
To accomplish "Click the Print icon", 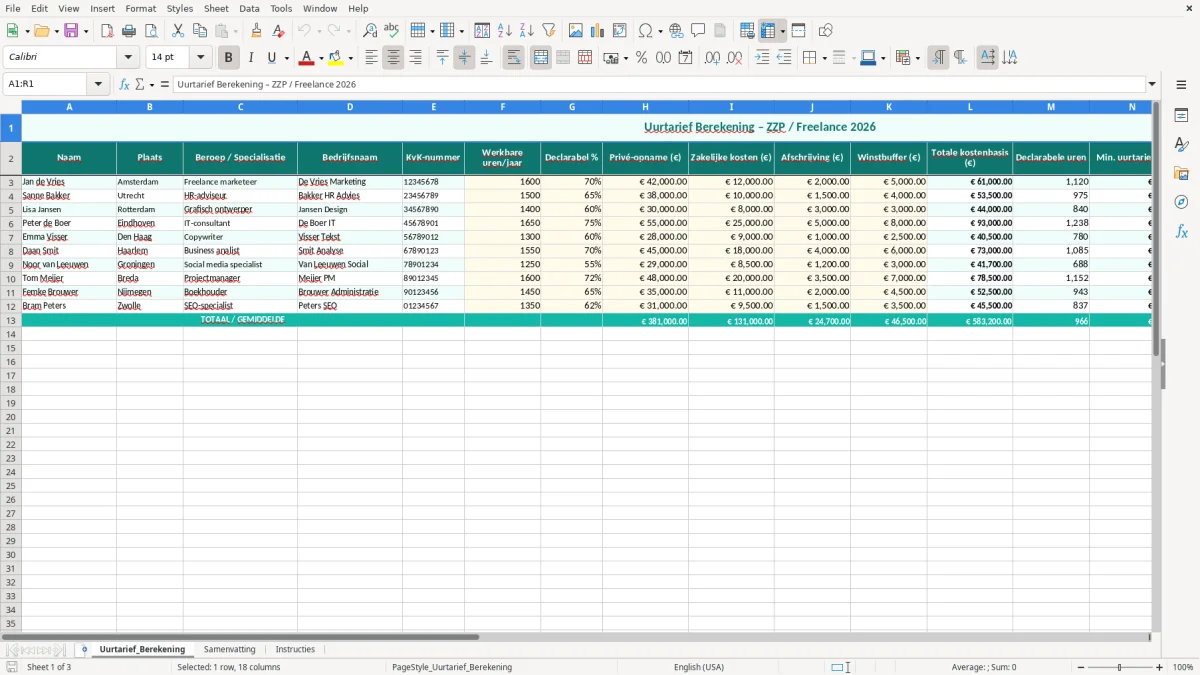I will pyautogui.click(x=129, y=31).
